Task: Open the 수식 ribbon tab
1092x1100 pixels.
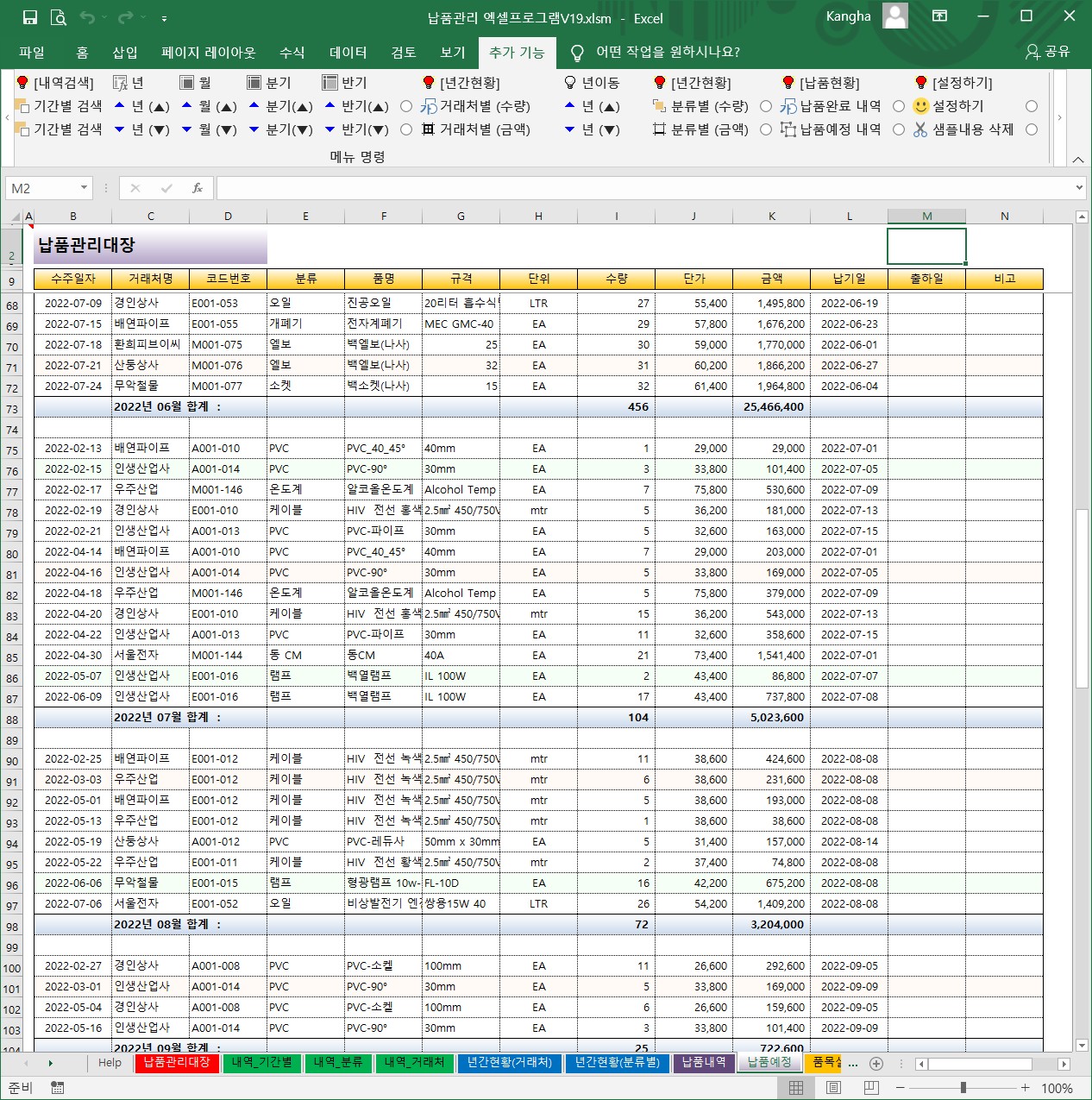Action: pyautogui.click(x=292, y=53)
